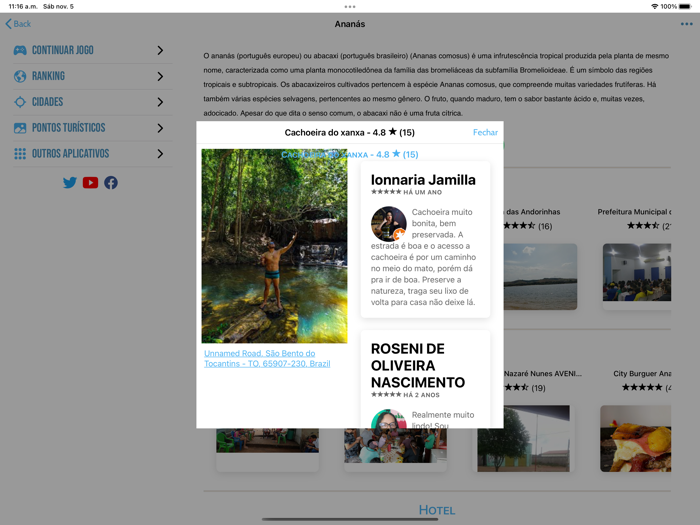The image size is (700, 525).
Task: Expand the Ranking chevron arrow
Action: tap(160, 76)
